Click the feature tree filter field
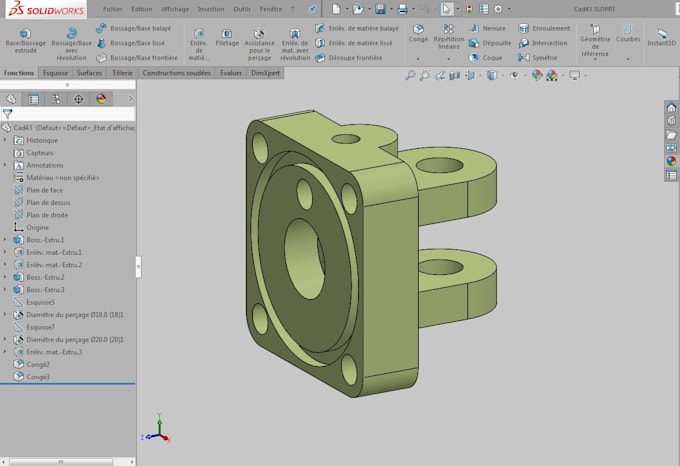This screenshot has height=466, width=680. (x=68, y=114)
